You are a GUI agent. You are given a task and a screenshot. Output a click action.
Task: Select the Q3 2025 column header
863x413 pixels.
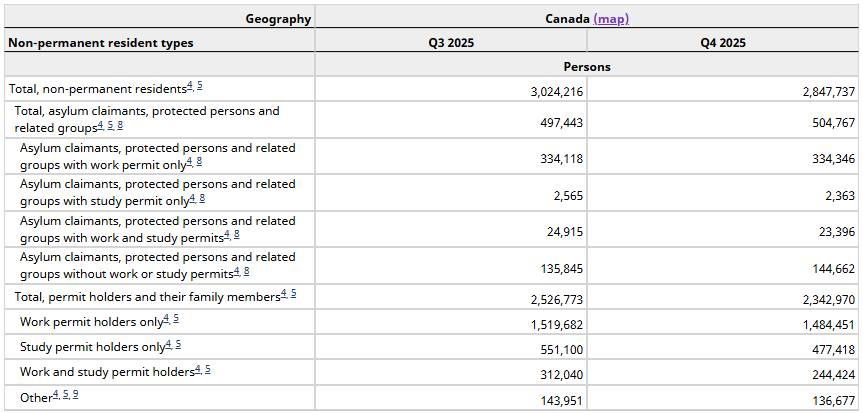click(x=451, y=40)
